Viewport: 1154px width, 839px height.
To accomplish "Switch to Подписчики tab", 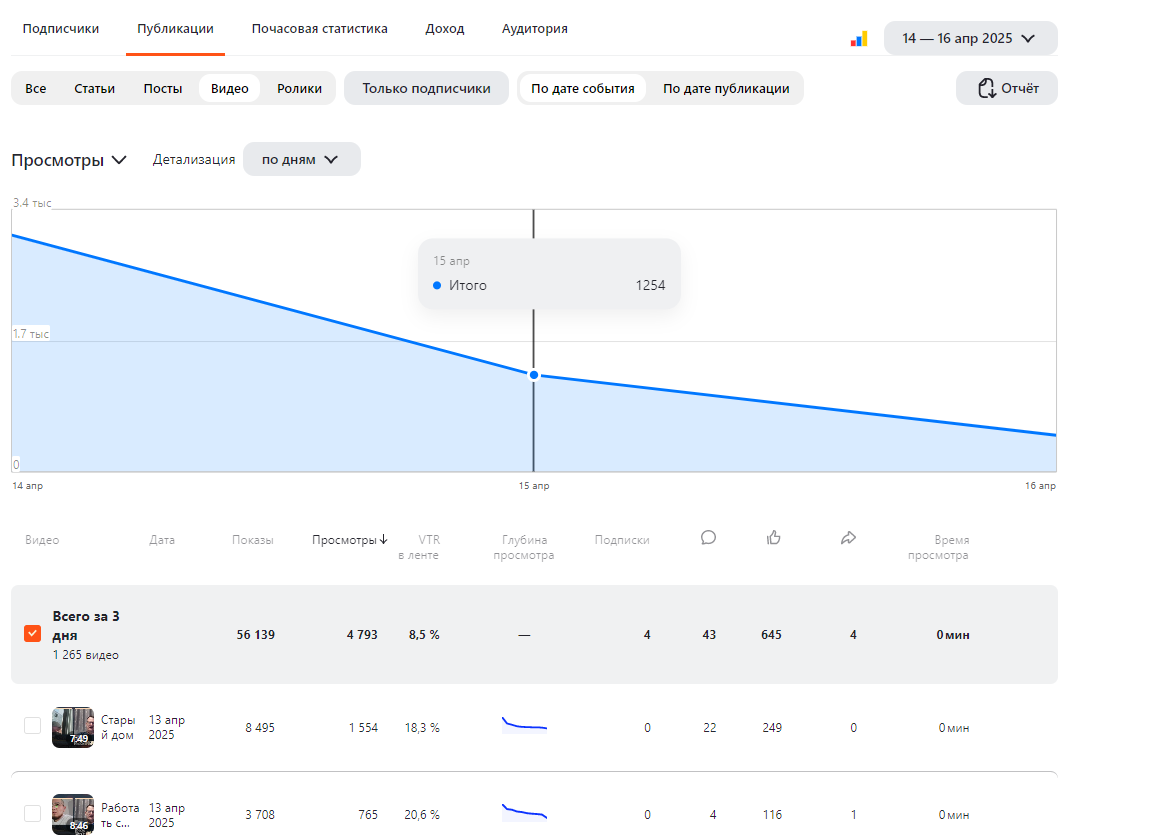I will tap(60, 29).
